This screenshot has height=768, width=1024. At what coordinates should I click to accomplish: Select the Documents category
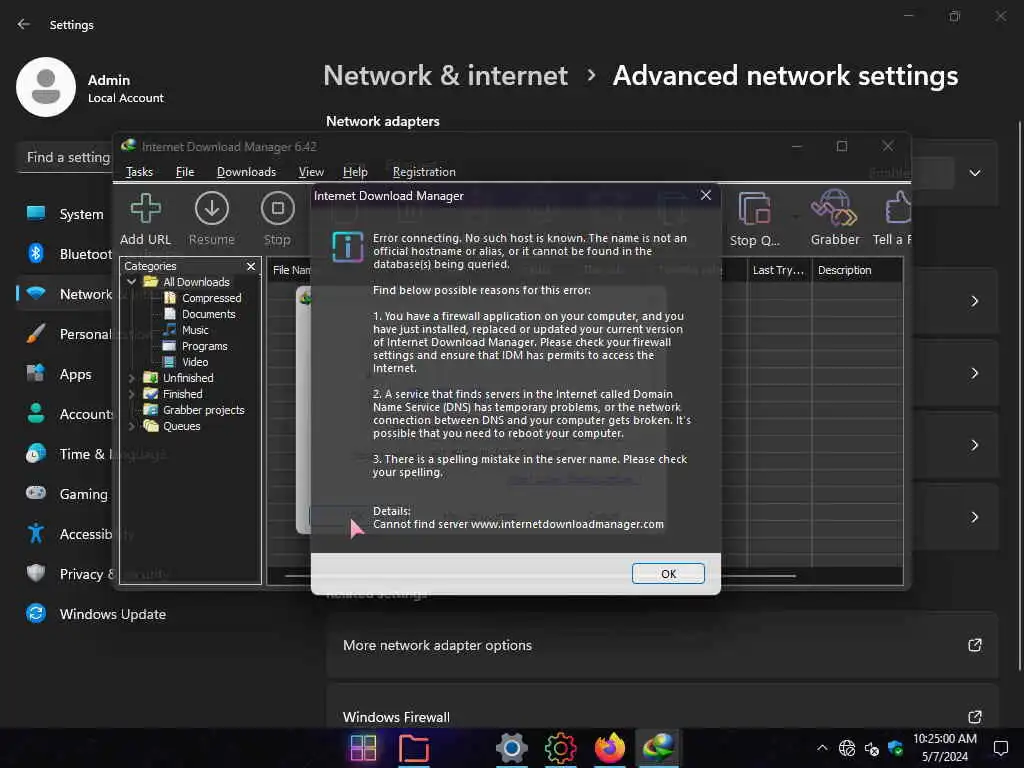coord(208,314)
